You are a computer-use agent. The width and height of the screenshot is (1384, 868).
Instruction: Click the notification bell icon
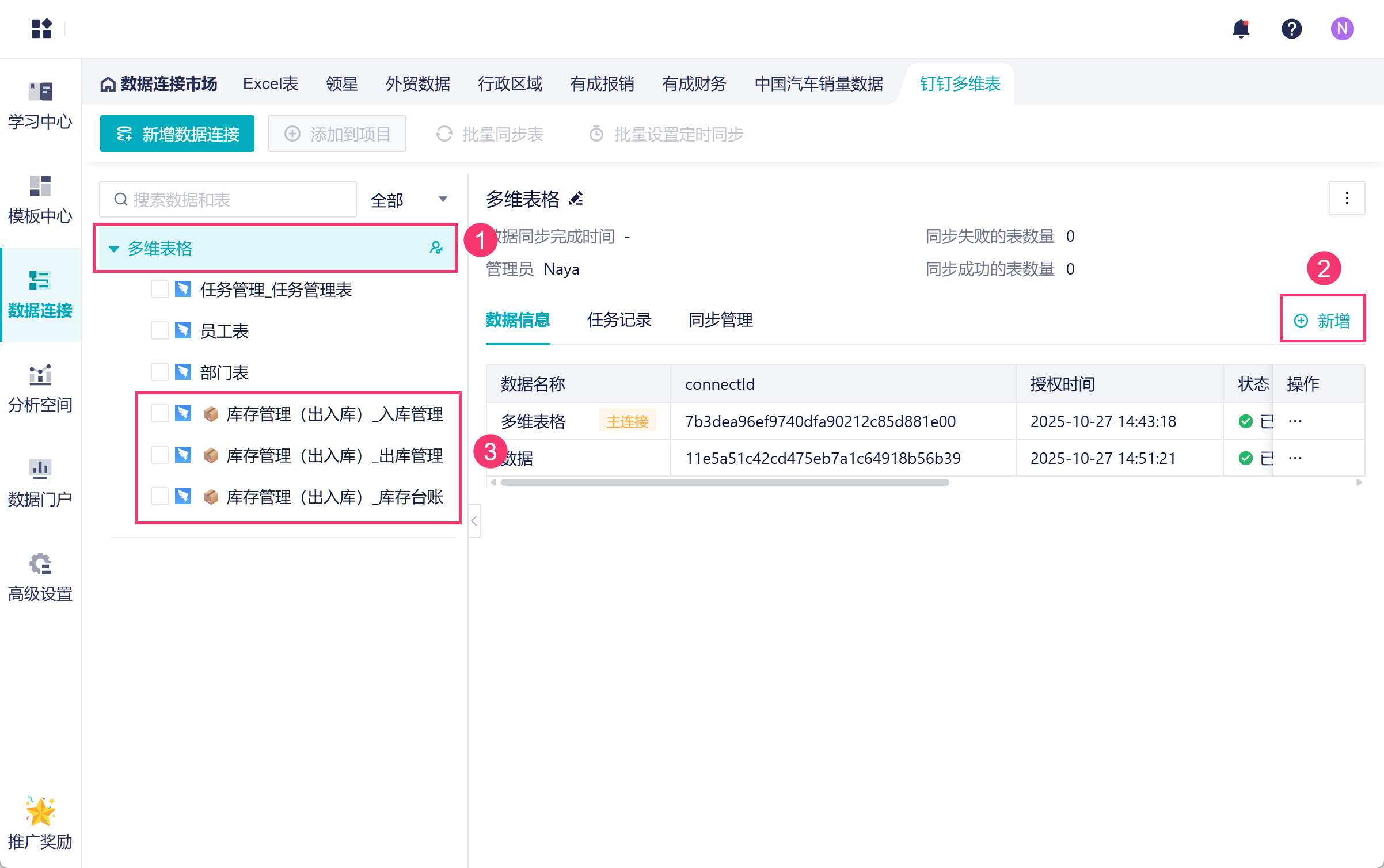(x=1241, y=29)
